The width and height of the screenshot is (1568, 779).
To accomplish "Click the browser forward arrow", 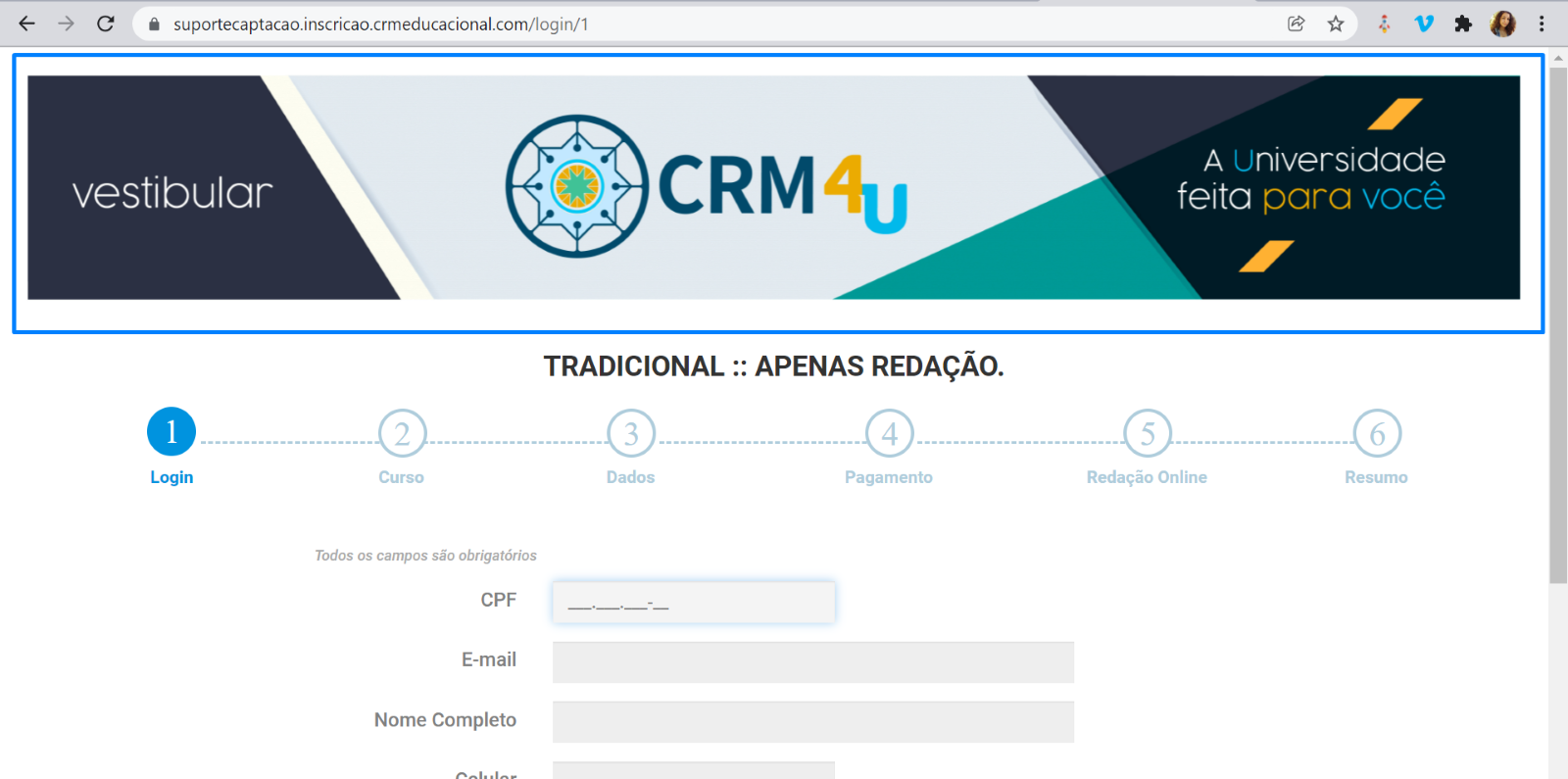I will [x=66, y=24].
